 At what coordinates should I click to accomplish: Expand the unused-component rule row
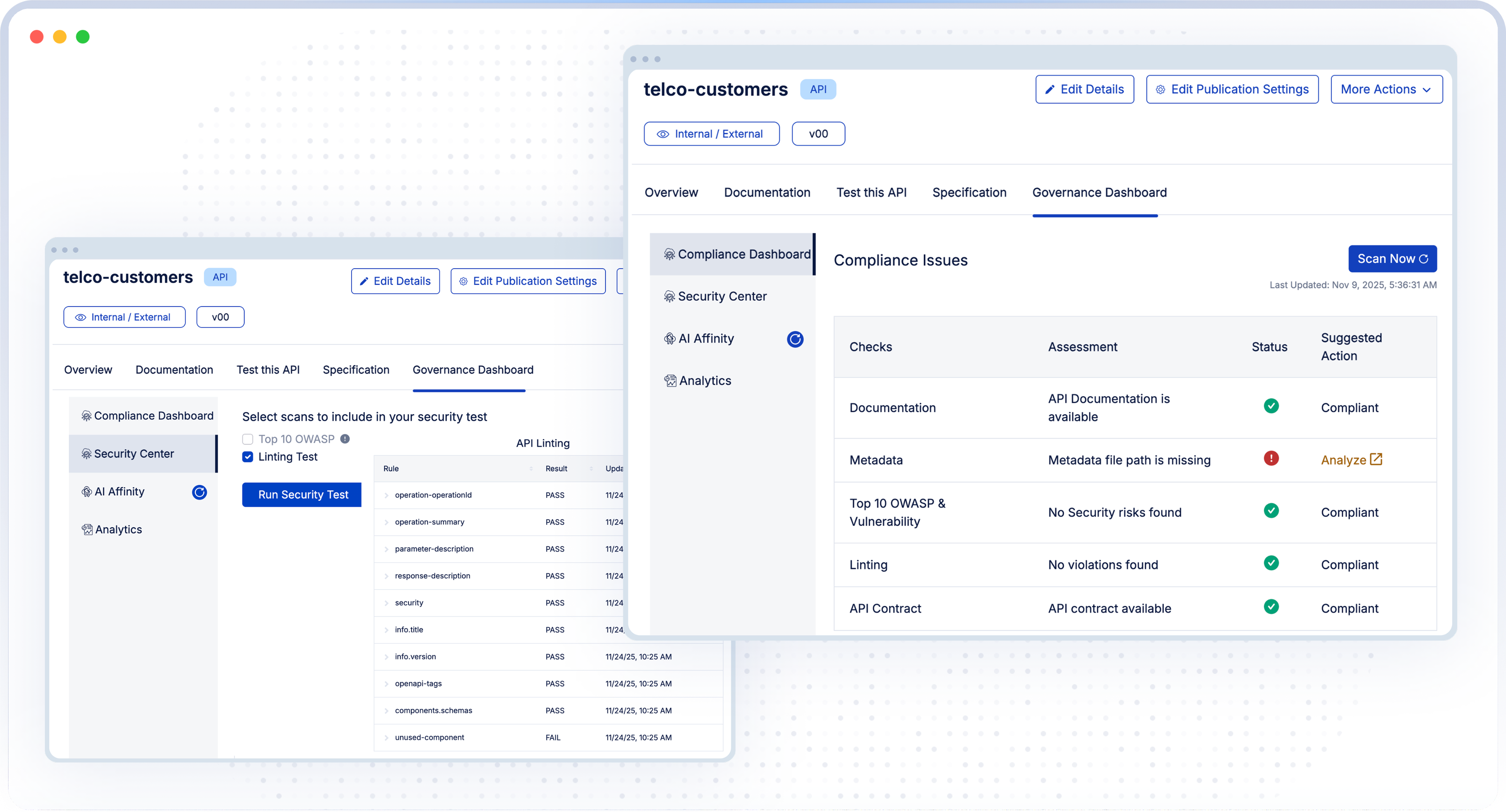[x=386, y=738]
